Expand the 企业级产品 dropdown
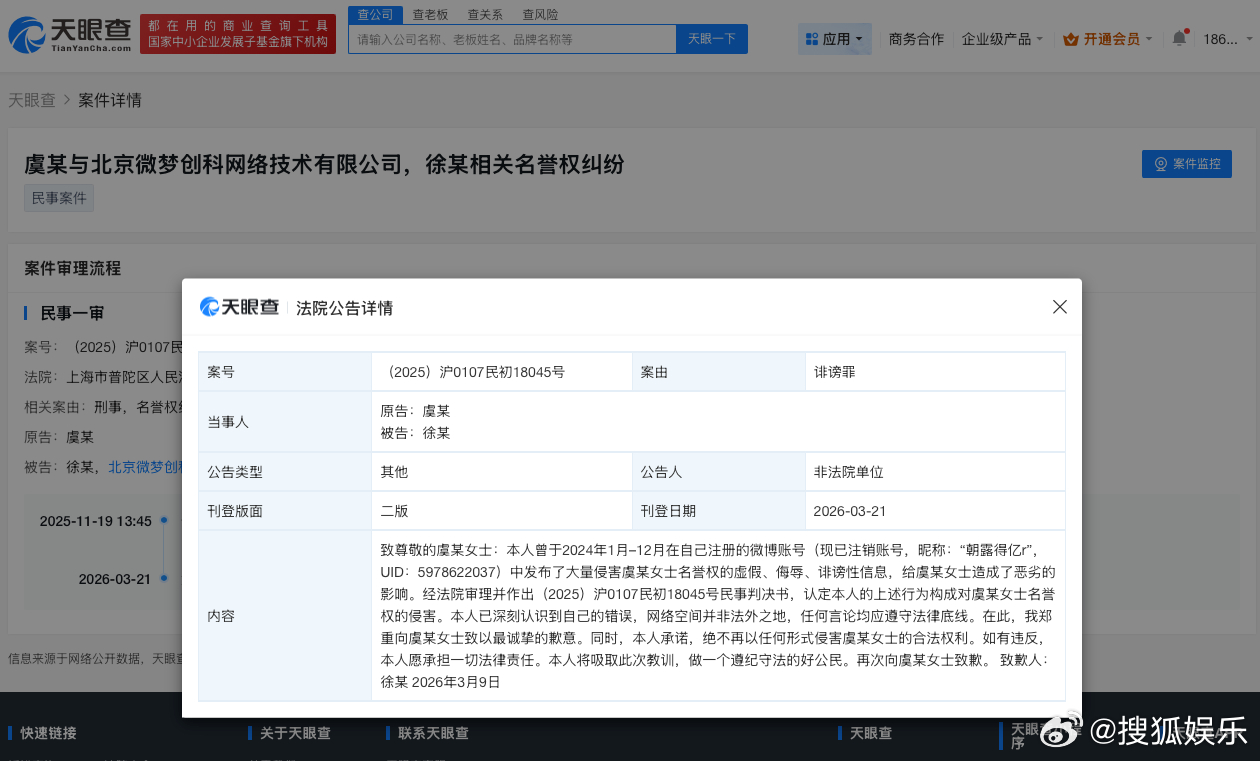This screenshot has height=761, width=1260. (x=1002, y=39)
